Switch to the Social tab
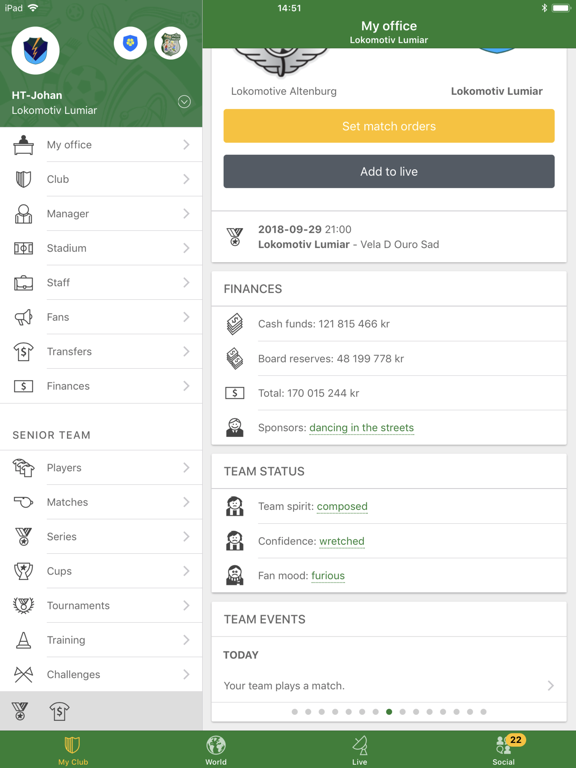This screenshot has height=768, width=576. 504,750
